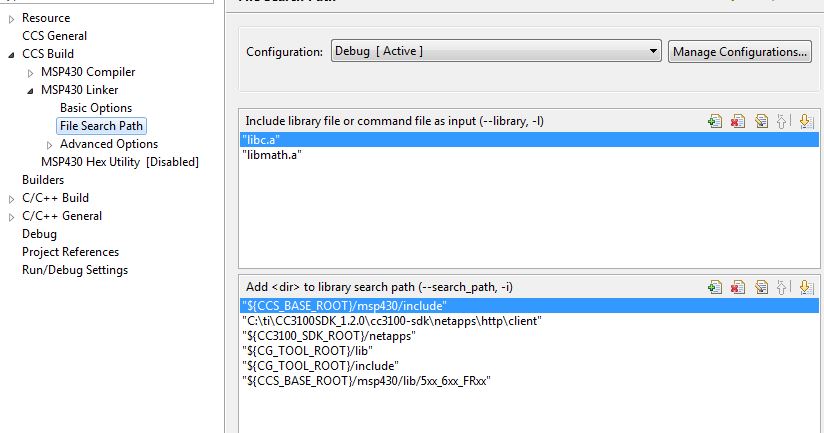Expand the C/C++ Build node
Image resolution: width=824 pixels, height=433 pixels.
point(12,199)
